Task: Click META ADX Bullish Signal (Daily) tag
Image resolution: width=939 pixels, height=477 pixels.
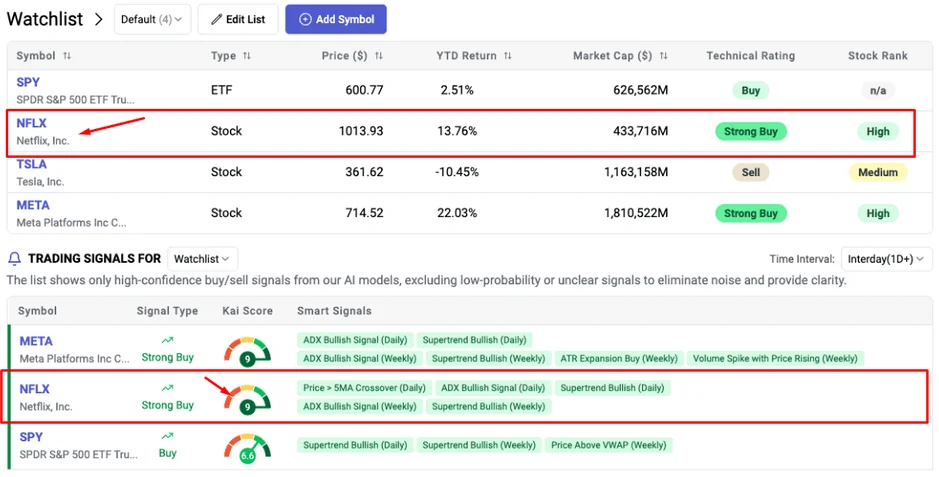Action: pos(355,340)
